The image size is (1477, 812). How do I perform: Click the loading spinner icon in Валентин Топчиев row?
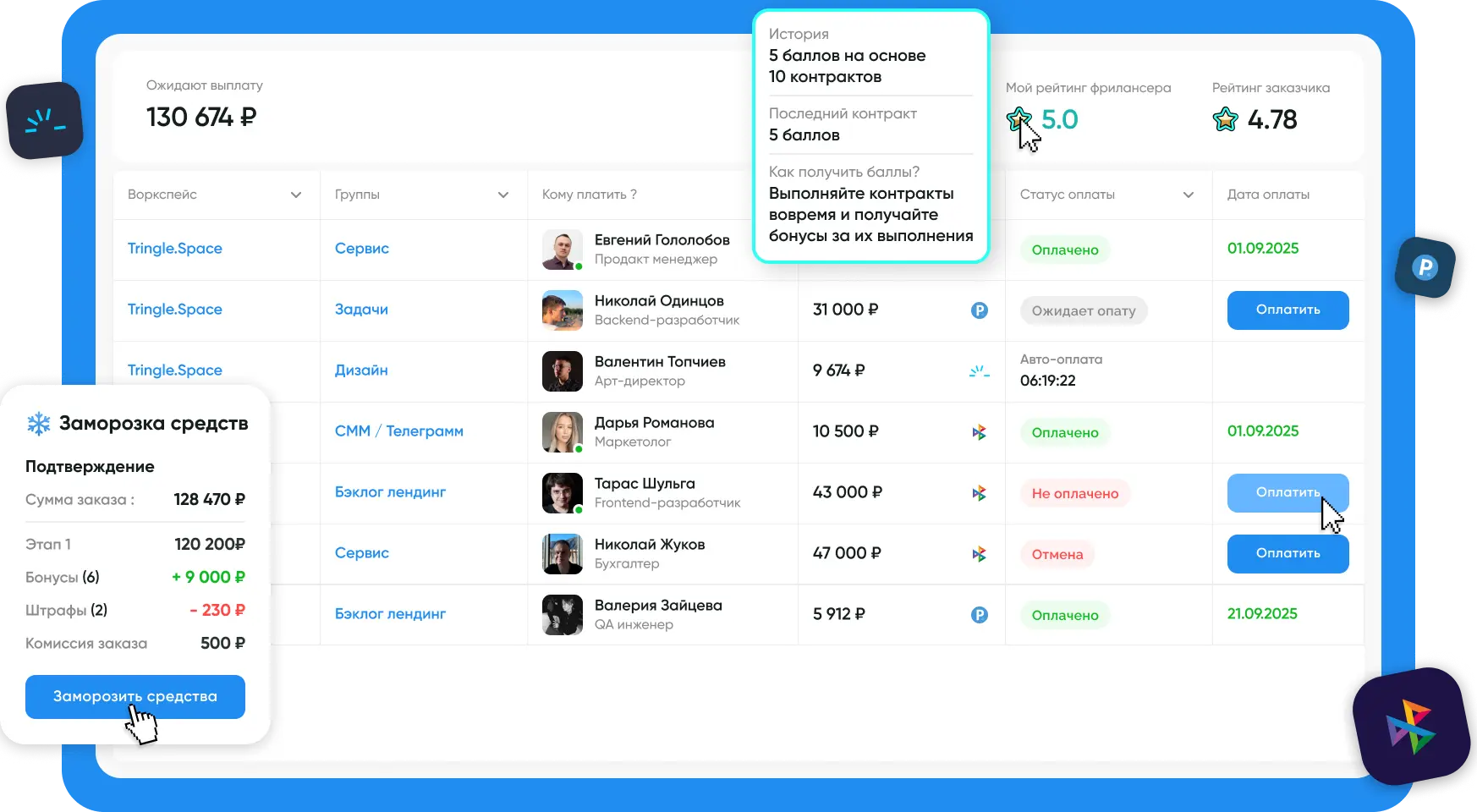point(979,371)
